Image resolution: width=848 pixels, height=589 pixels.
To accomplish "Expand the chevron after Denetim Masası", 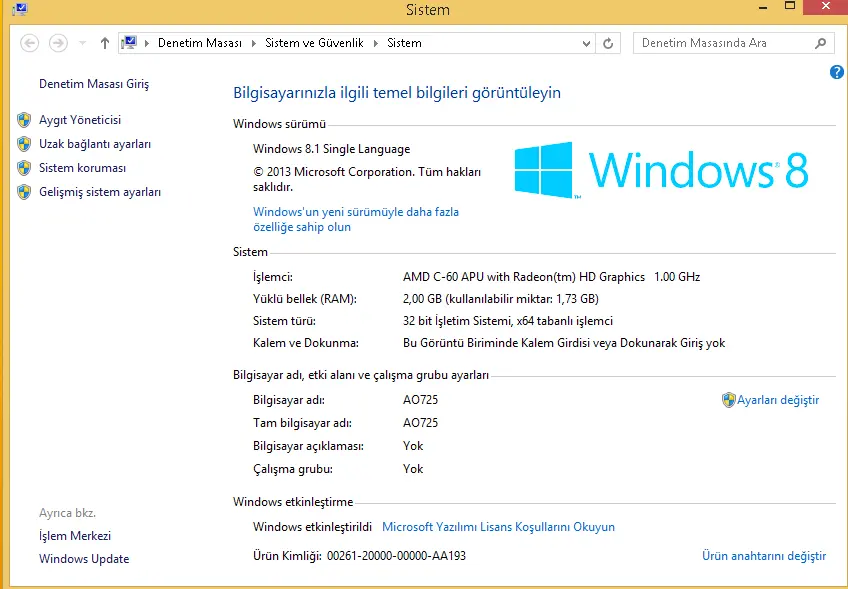I will click(254, 43).
